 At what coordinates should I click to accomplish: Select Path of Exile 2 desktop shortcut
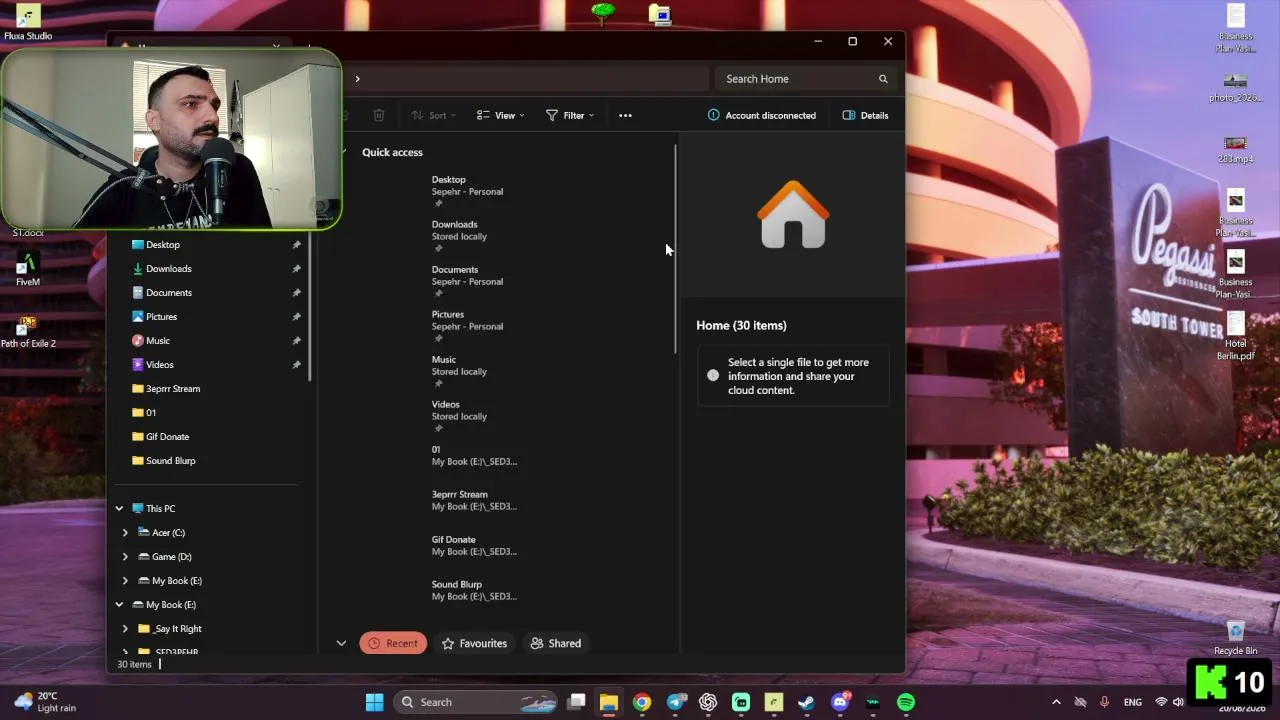pyautogui.click(x=28, y=332)
